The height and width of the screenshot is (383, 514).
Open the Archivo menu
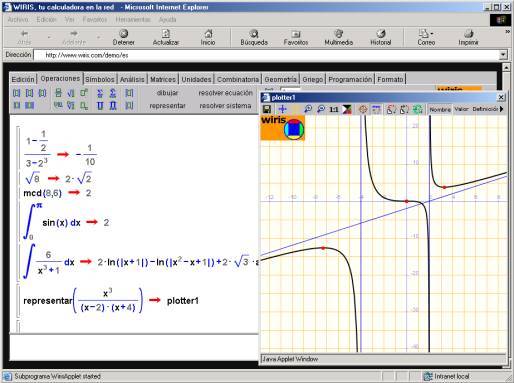(18, 20)
